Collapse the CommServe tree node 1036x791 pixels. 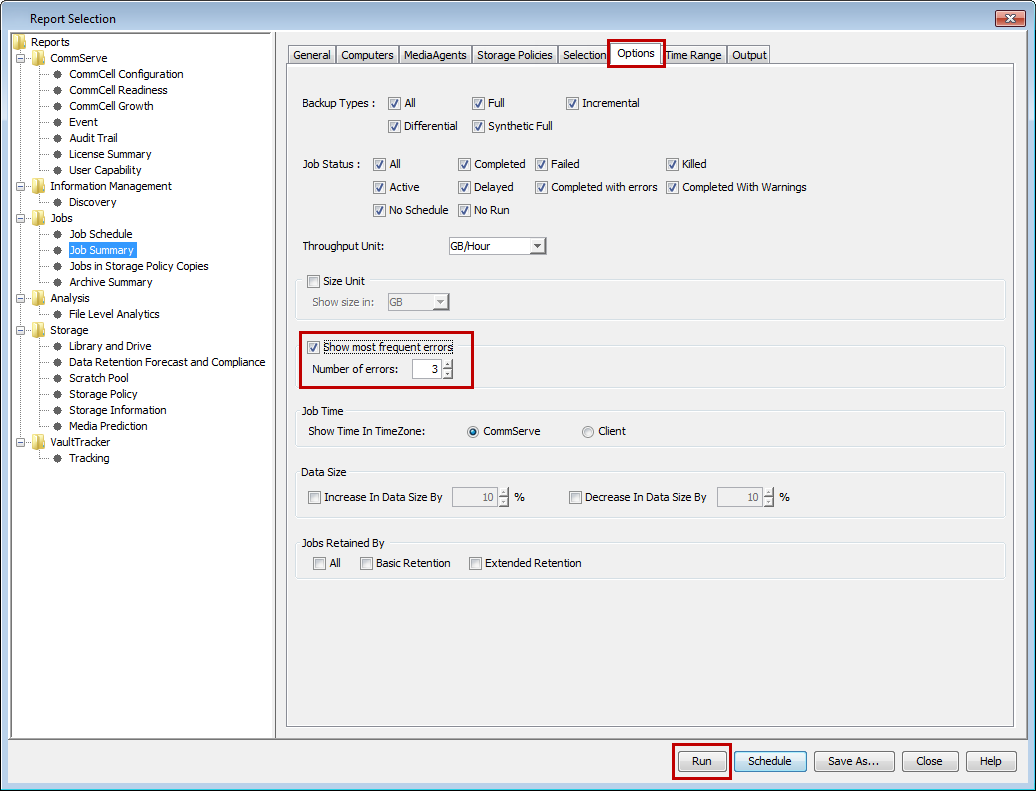click(x=20, y=58)
